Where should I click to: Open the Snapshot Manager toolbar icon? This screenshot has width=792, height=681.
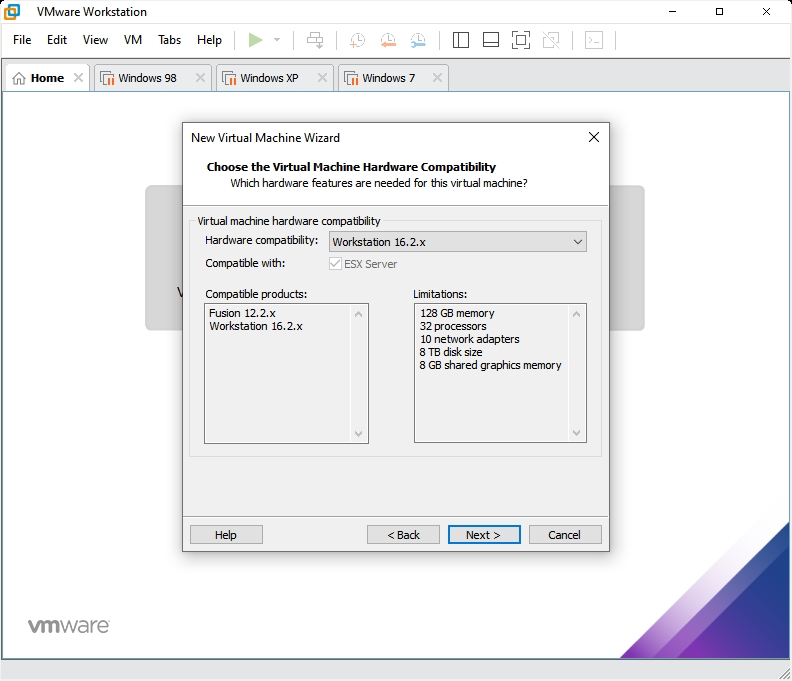click(x=418, y=40)
